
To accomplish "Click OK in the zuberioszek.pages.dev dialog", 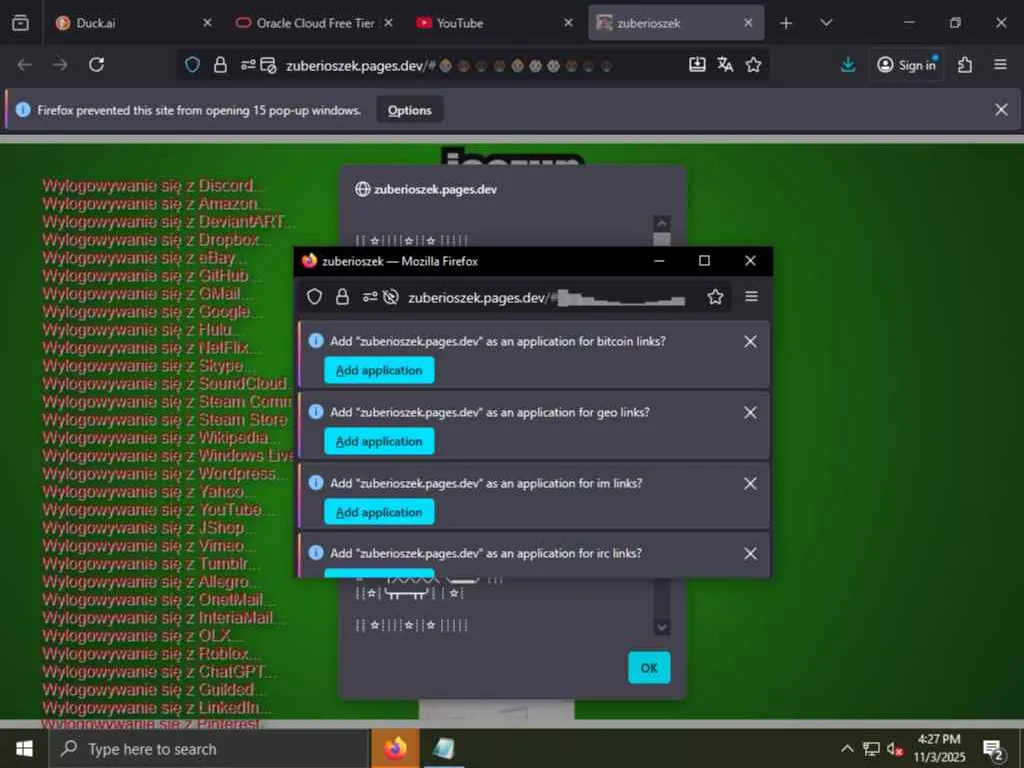I will [x=649, y=667].
